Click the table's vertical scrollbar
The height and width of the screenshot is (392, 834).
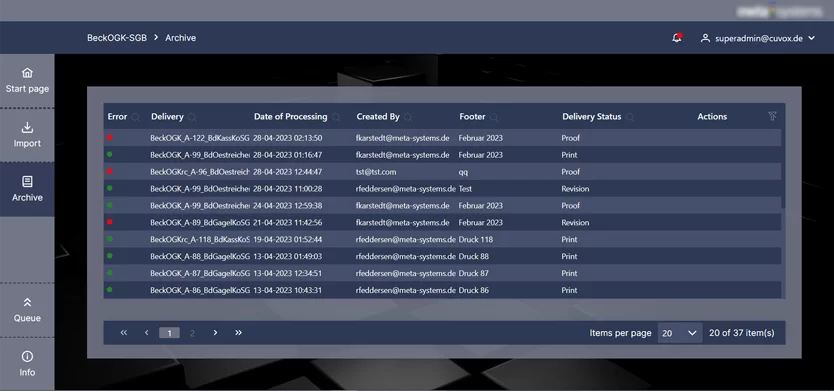point(783,168)
